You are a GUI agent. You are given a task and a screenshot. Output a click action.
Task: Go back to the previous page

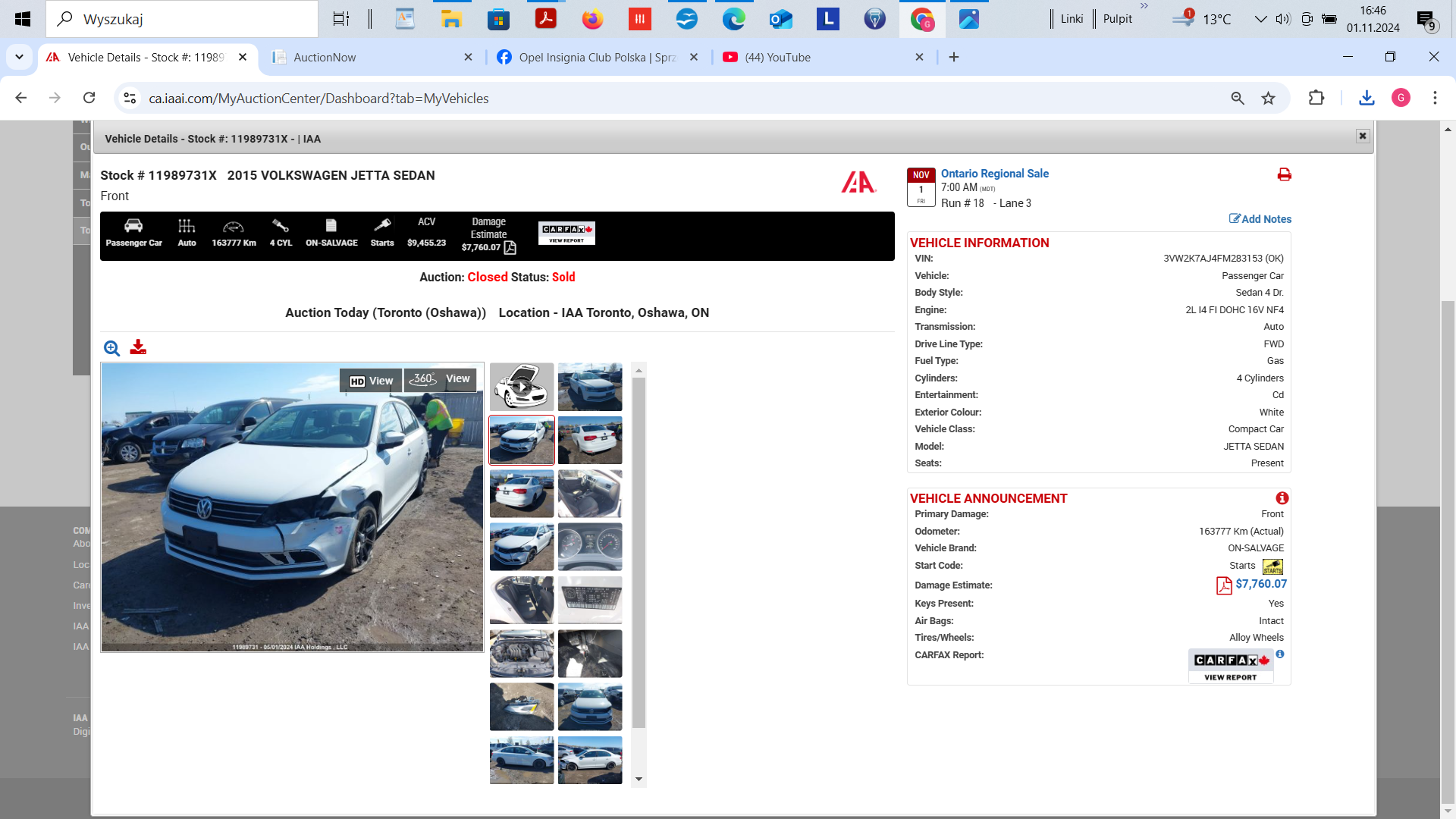(21, 98)
